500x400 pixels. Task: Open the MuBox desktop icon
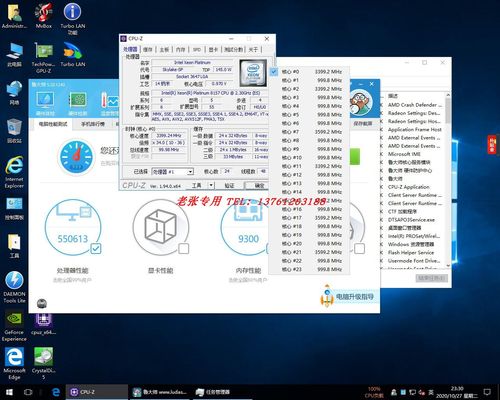tap(43, 16)
